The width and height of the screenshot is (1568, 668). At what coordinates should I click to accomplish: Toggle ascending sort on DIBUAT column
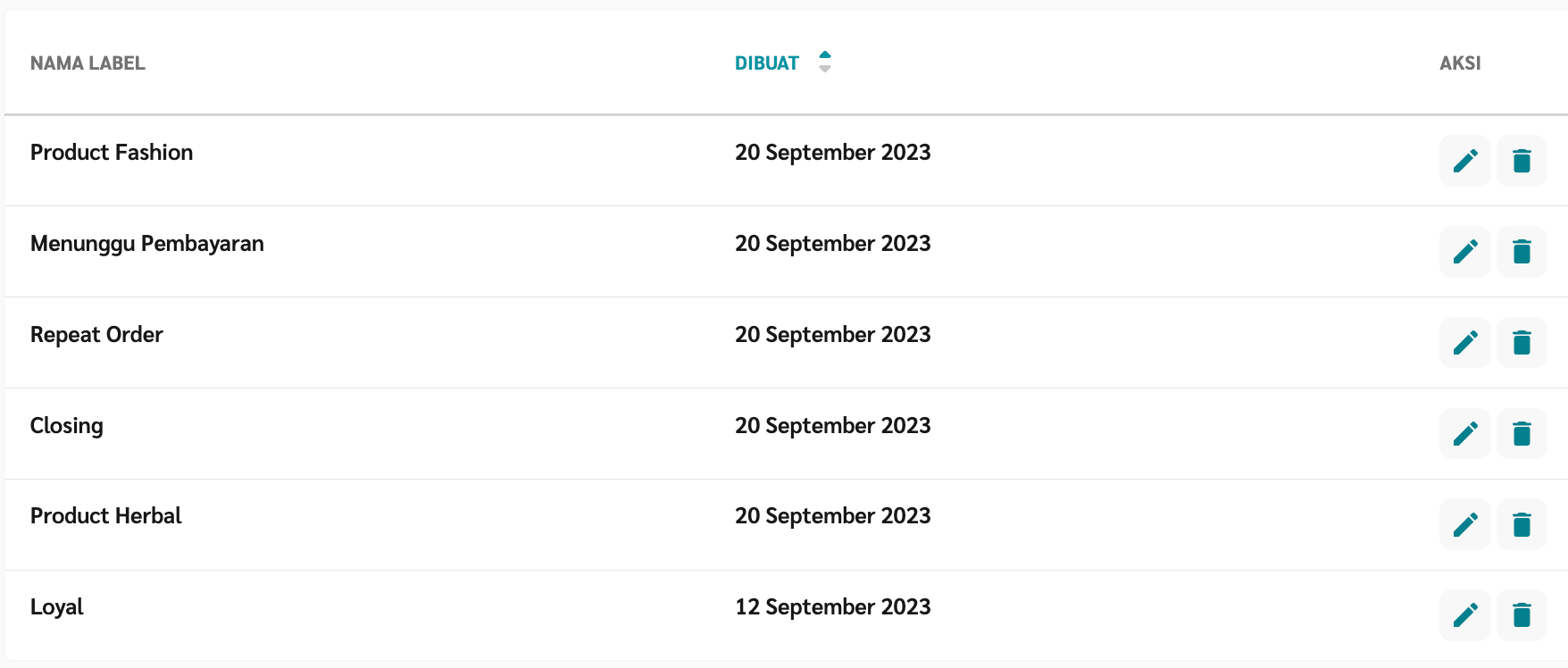click(824, 56)
